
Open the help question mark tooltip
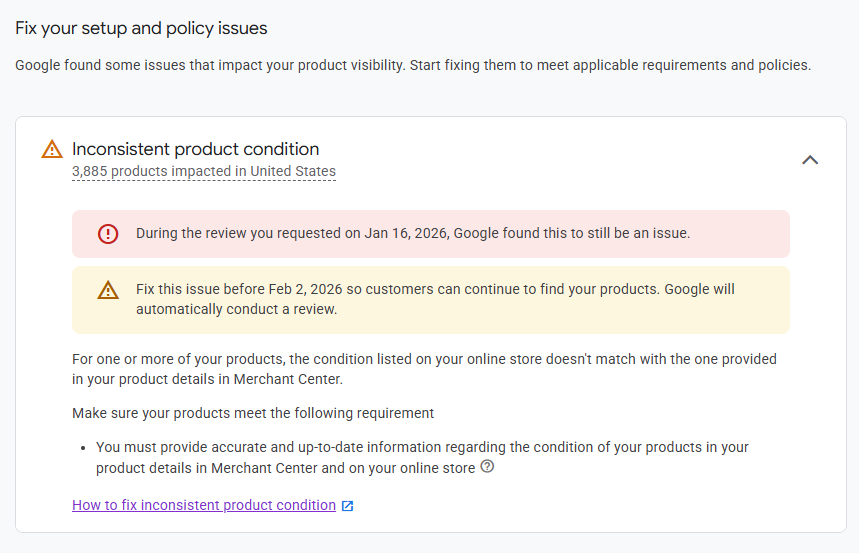click(487, 467)
